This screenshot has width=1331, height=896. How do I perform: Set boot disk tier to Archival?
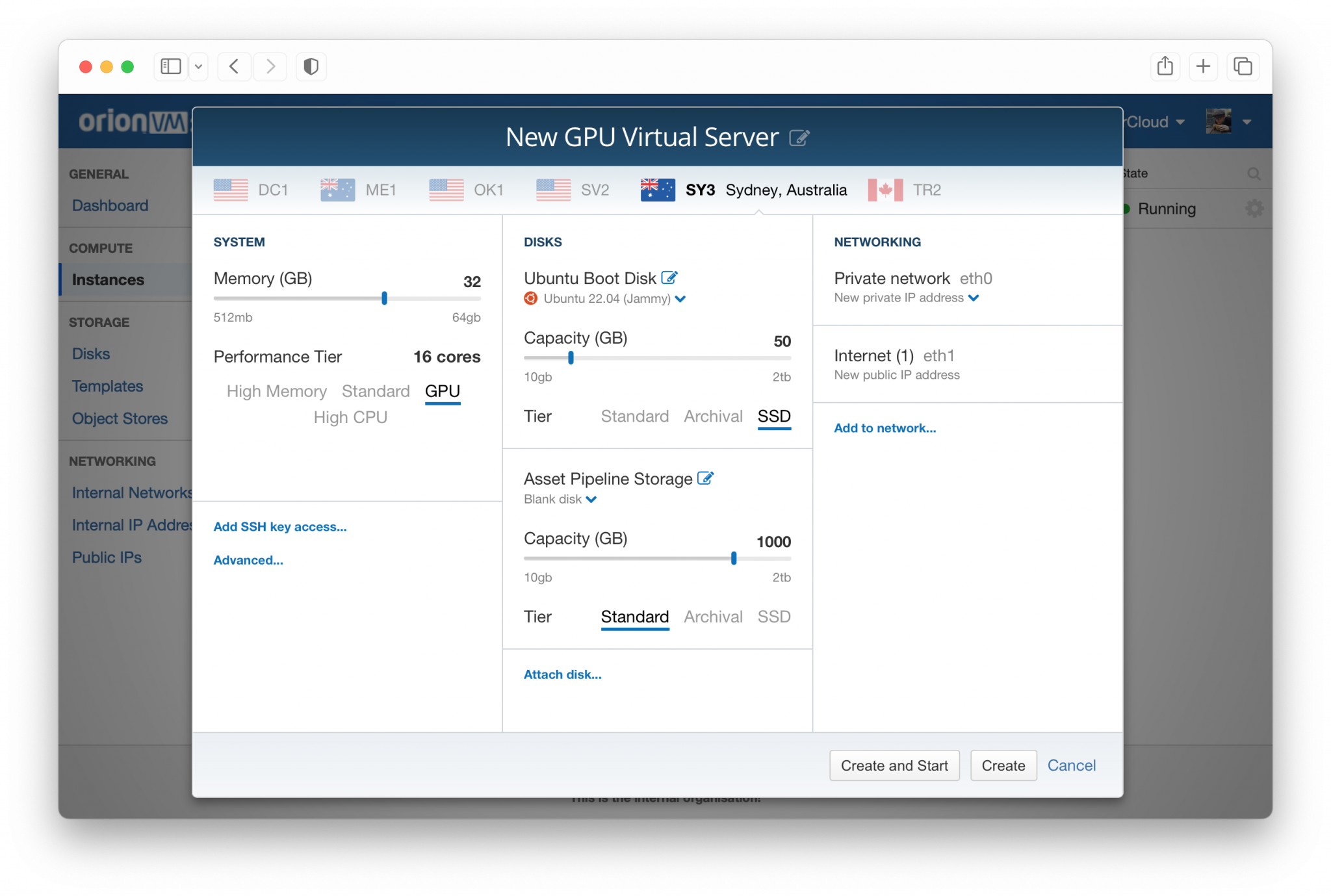click(713, 416)
